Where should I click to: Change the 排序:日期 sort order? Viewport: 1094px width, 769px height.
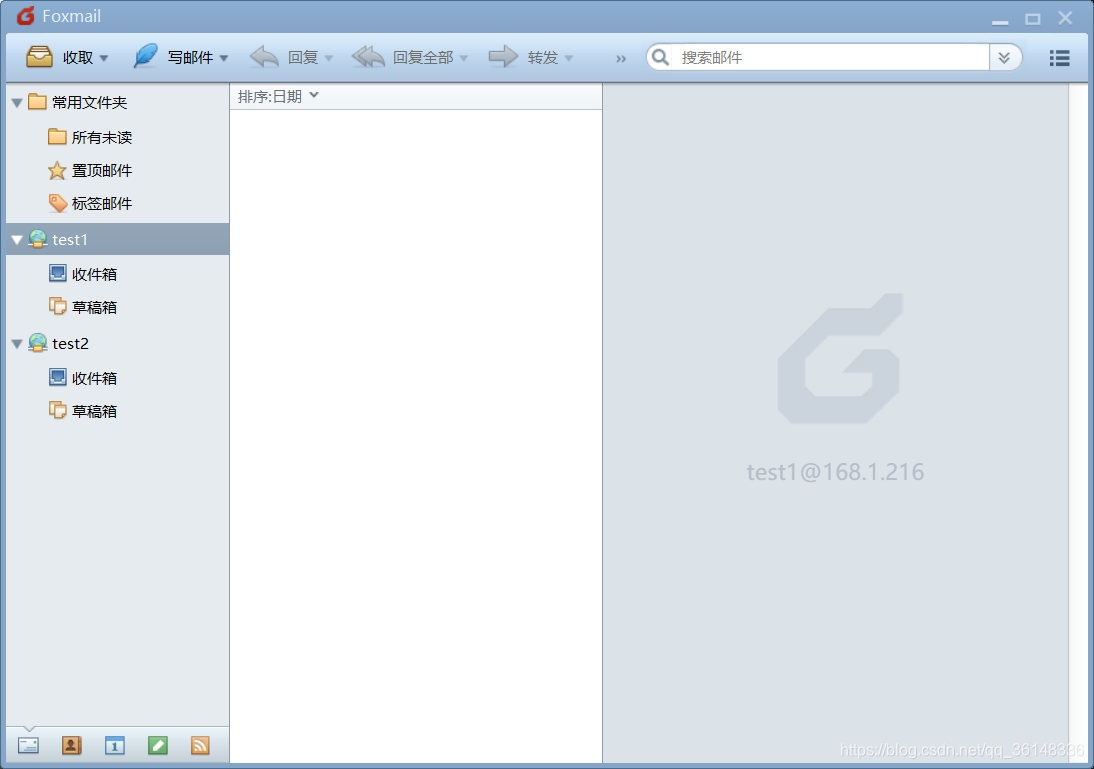click(278, 96)
